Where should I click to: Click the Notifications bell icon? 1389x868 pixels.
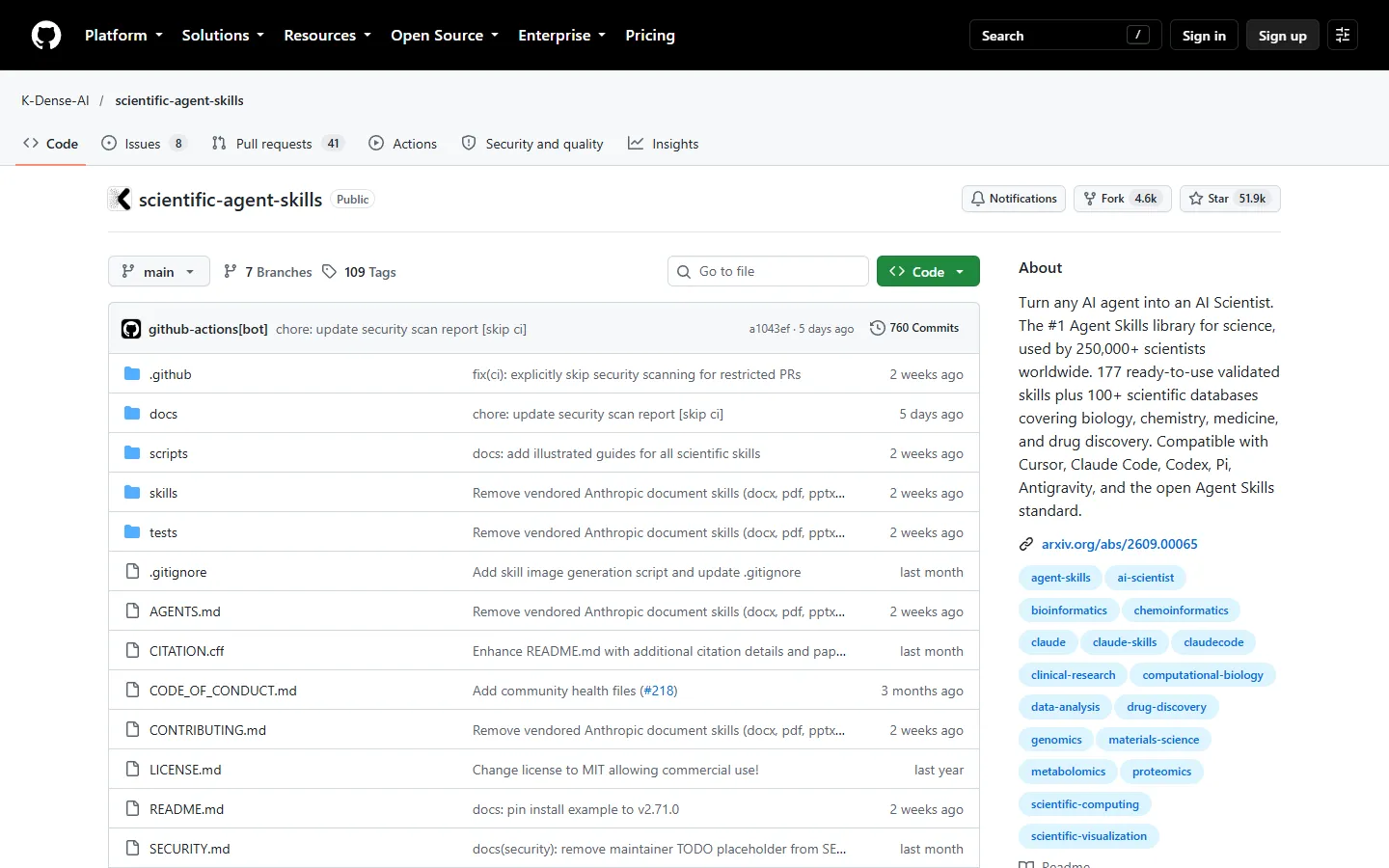pos(978,199)
